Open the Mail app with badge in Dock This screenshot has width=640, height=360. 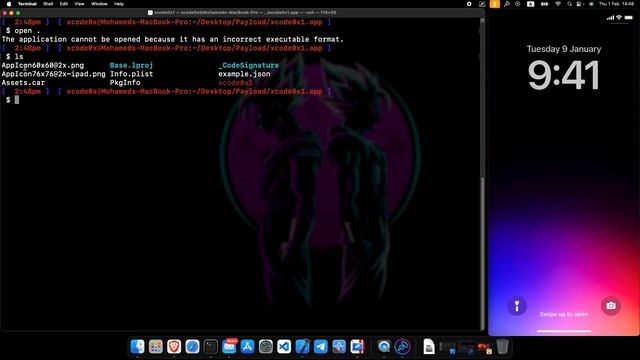[229, 347]
